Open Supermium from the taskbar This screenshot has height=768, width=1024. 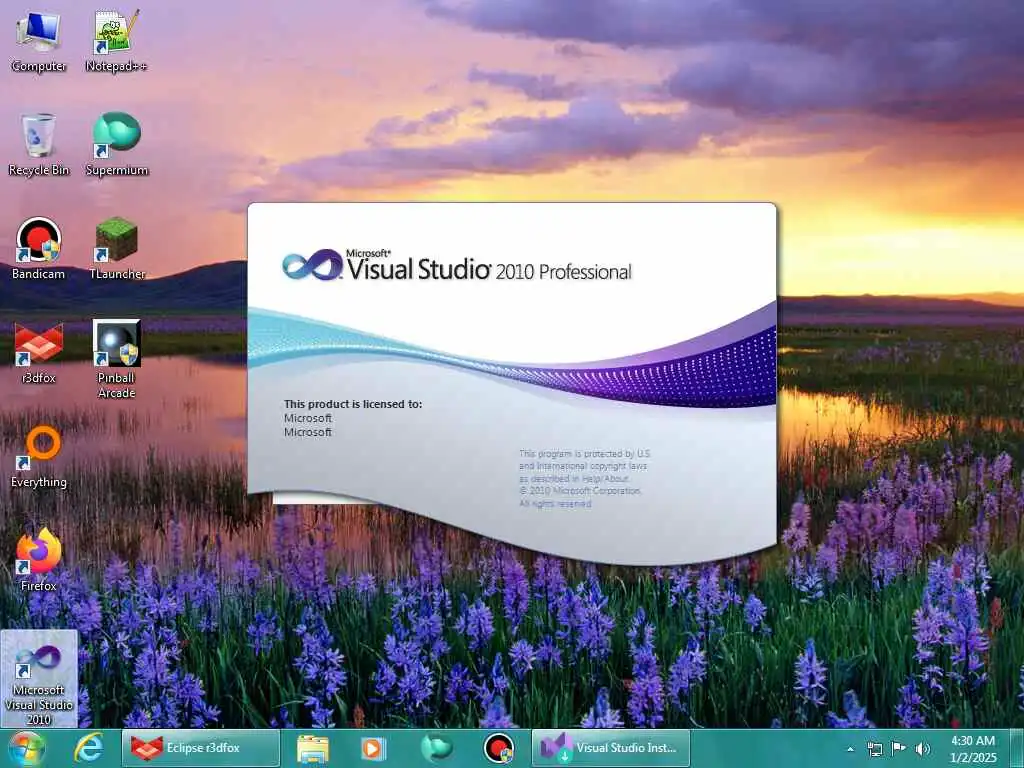(x=436, y=748)
